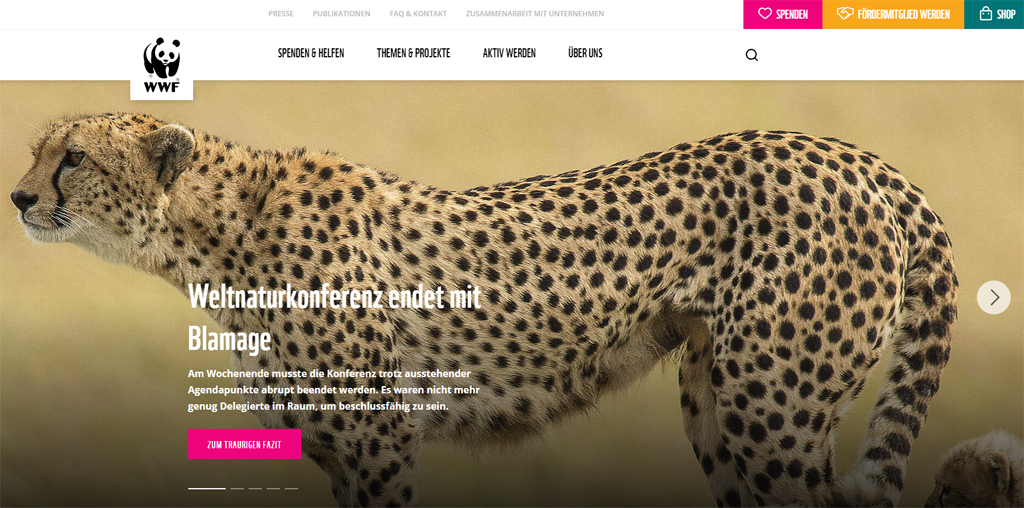1024x508 pixels.
Task: Open the Spenden & Helfen menu
Action: 311,54
